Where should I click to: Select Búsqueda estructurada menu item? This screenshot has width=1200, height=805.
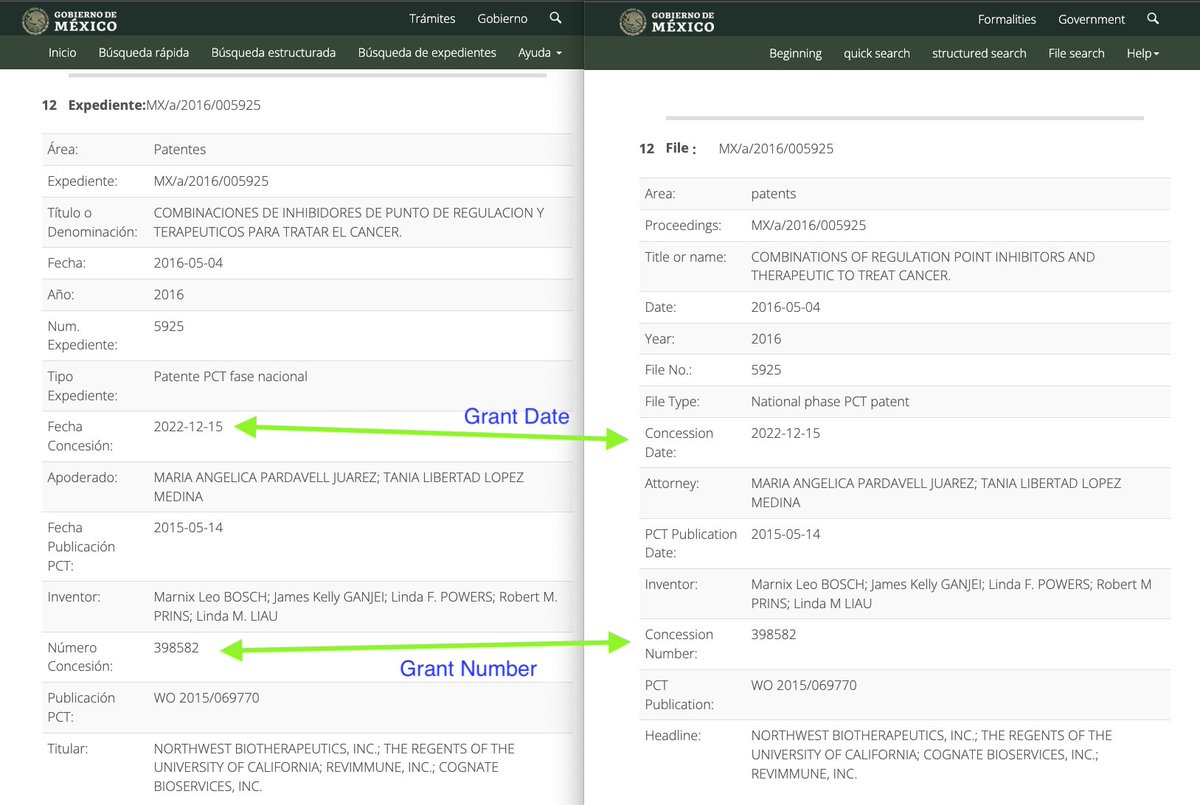coord(273,53)
